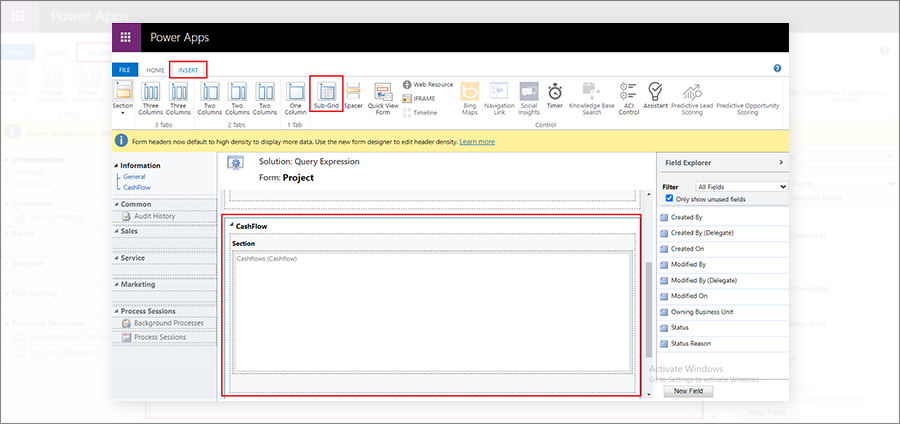Collapse the Process Sessions group header

(117, 311)
